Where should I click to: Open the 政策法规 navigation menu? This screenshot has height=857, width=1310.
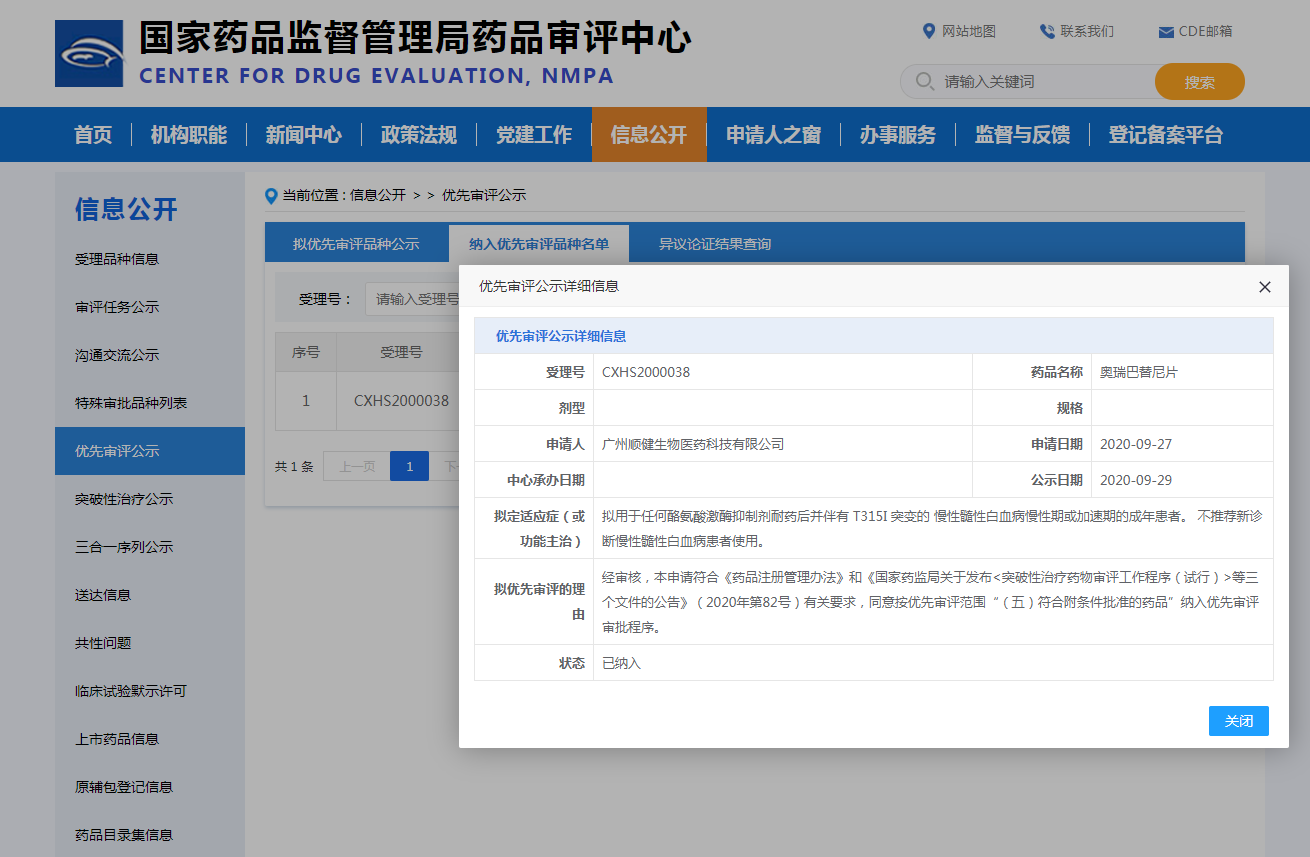pyautogui.click(x=418, y=135)
